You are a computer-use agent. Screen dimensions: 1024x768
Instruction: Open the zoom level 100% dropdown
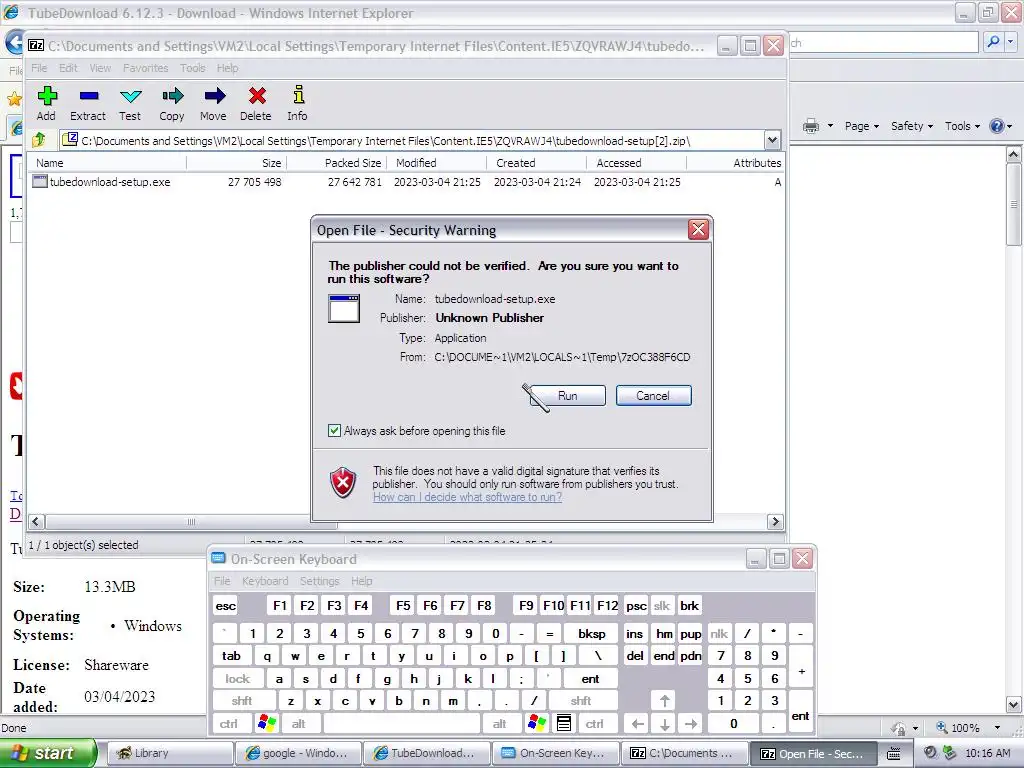(x=997, y=728)
